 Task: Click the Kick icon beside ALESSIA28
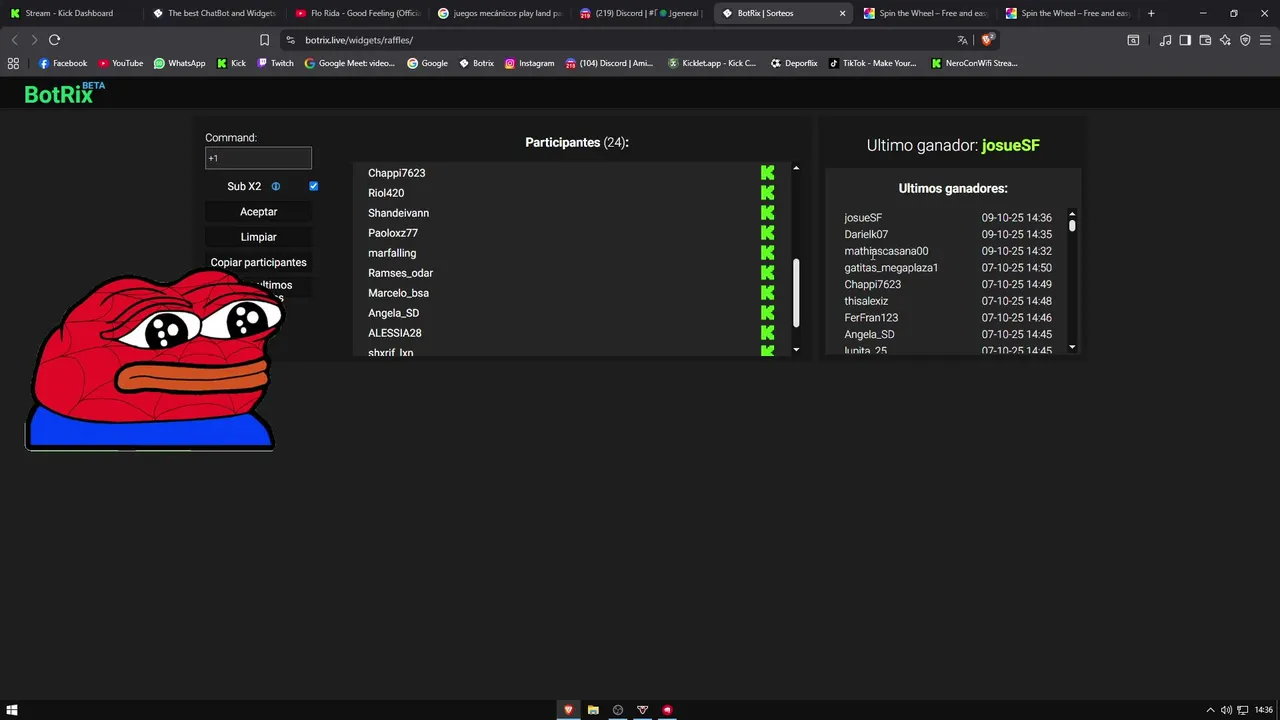tap(767, 333)
